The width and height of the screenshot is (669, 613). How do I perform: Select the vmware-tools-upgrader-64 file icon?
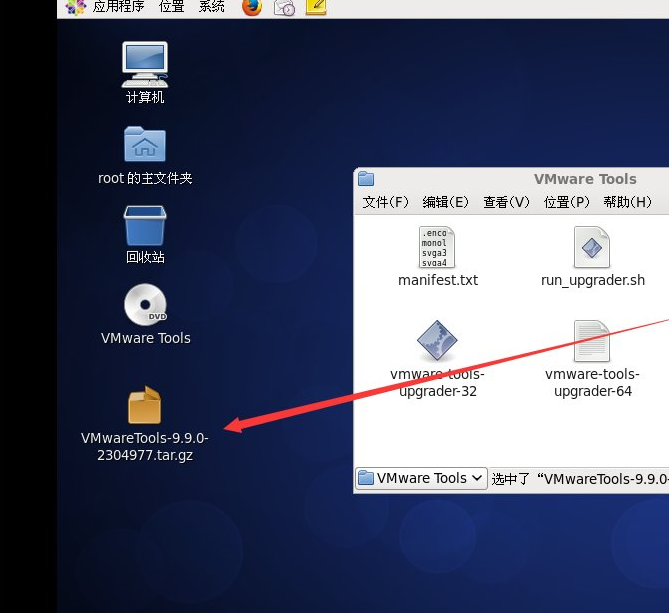pos(592,340)
